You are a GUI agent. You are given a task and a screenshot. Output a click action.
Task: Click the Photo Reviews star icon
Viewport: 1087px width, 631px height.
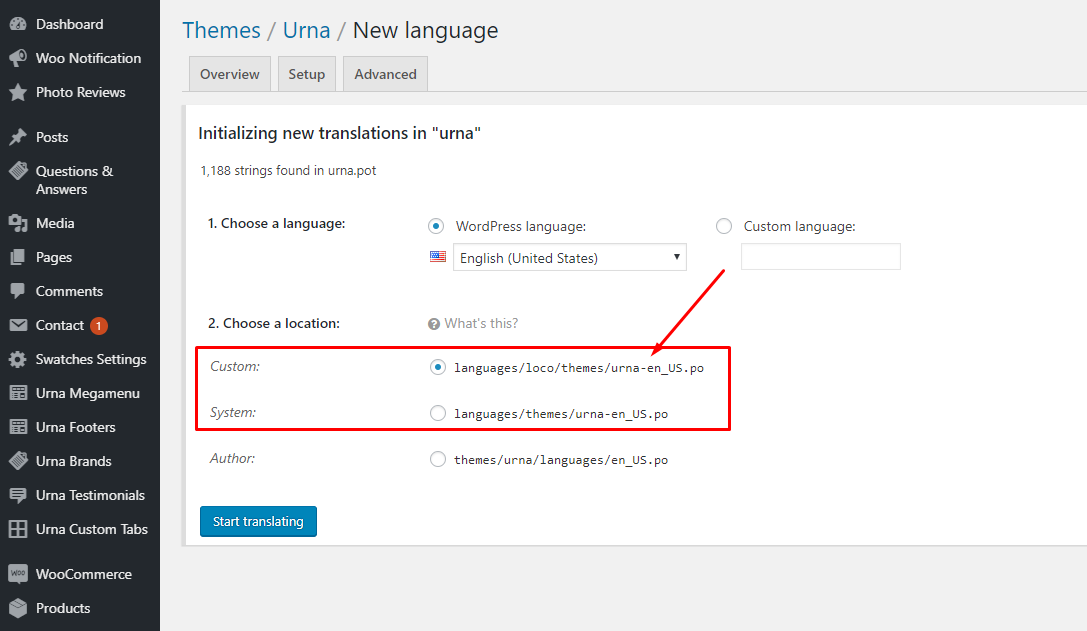tap(18, 92)
